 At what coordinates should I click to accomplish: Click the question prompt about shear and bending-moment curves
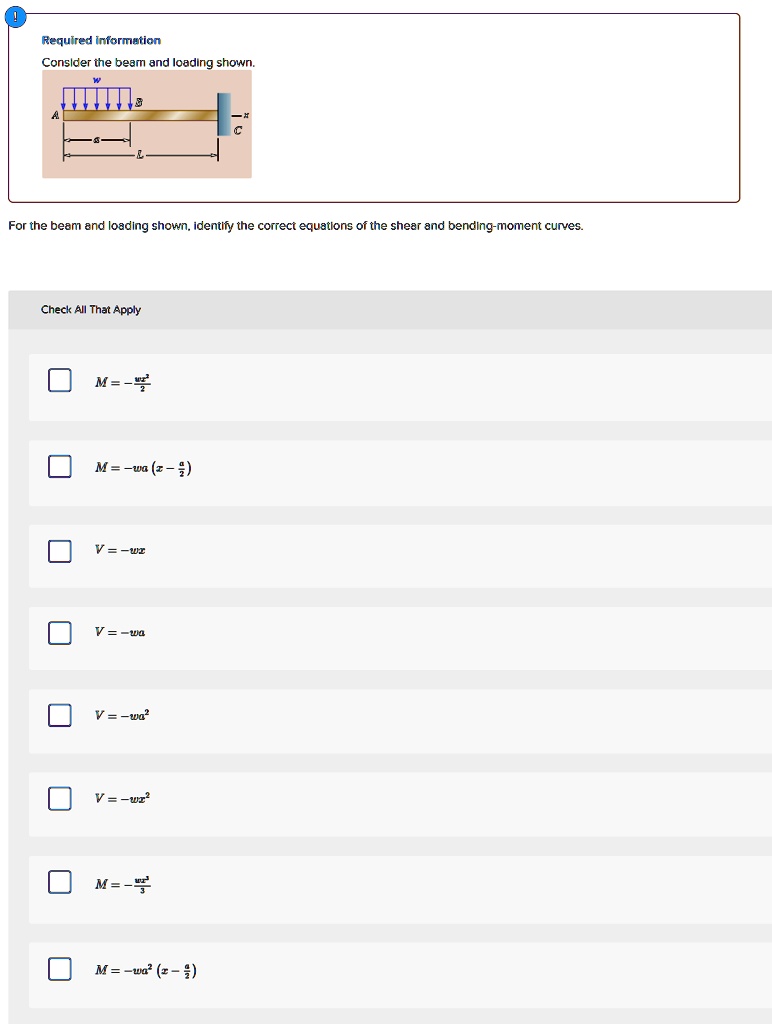coord(296,225)
